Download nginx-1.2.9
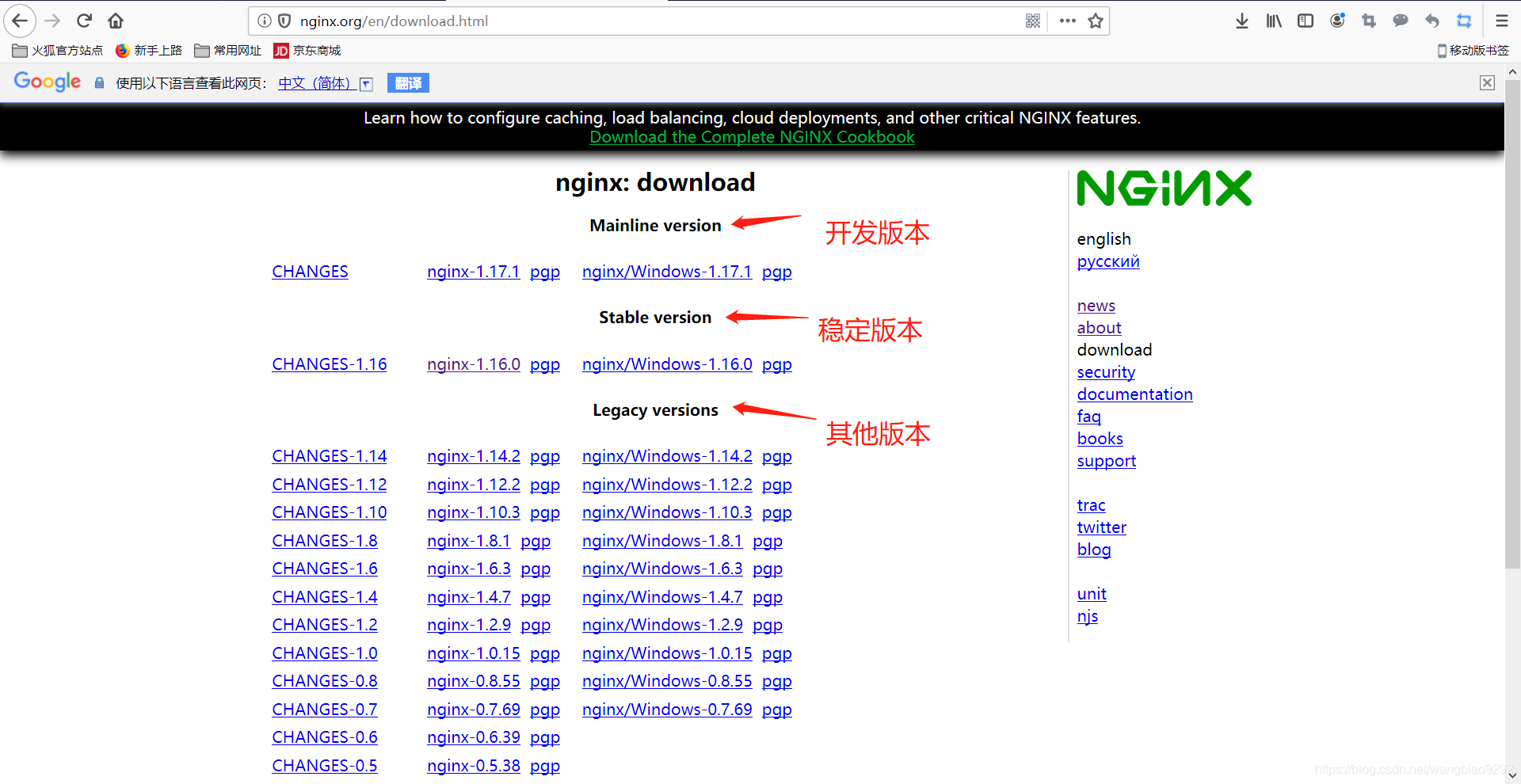Image resolution: width=1521 pixels, height=784 pixels. pos(469,625)
